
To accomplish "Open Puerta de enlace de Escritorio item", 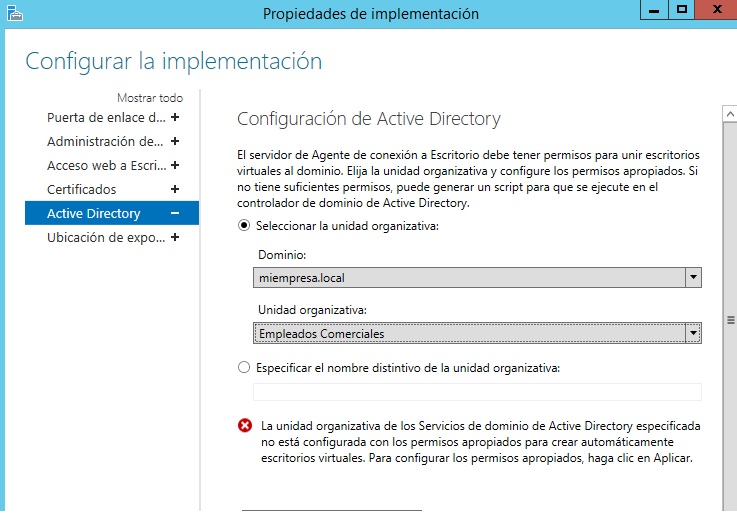I will (106, 117).
